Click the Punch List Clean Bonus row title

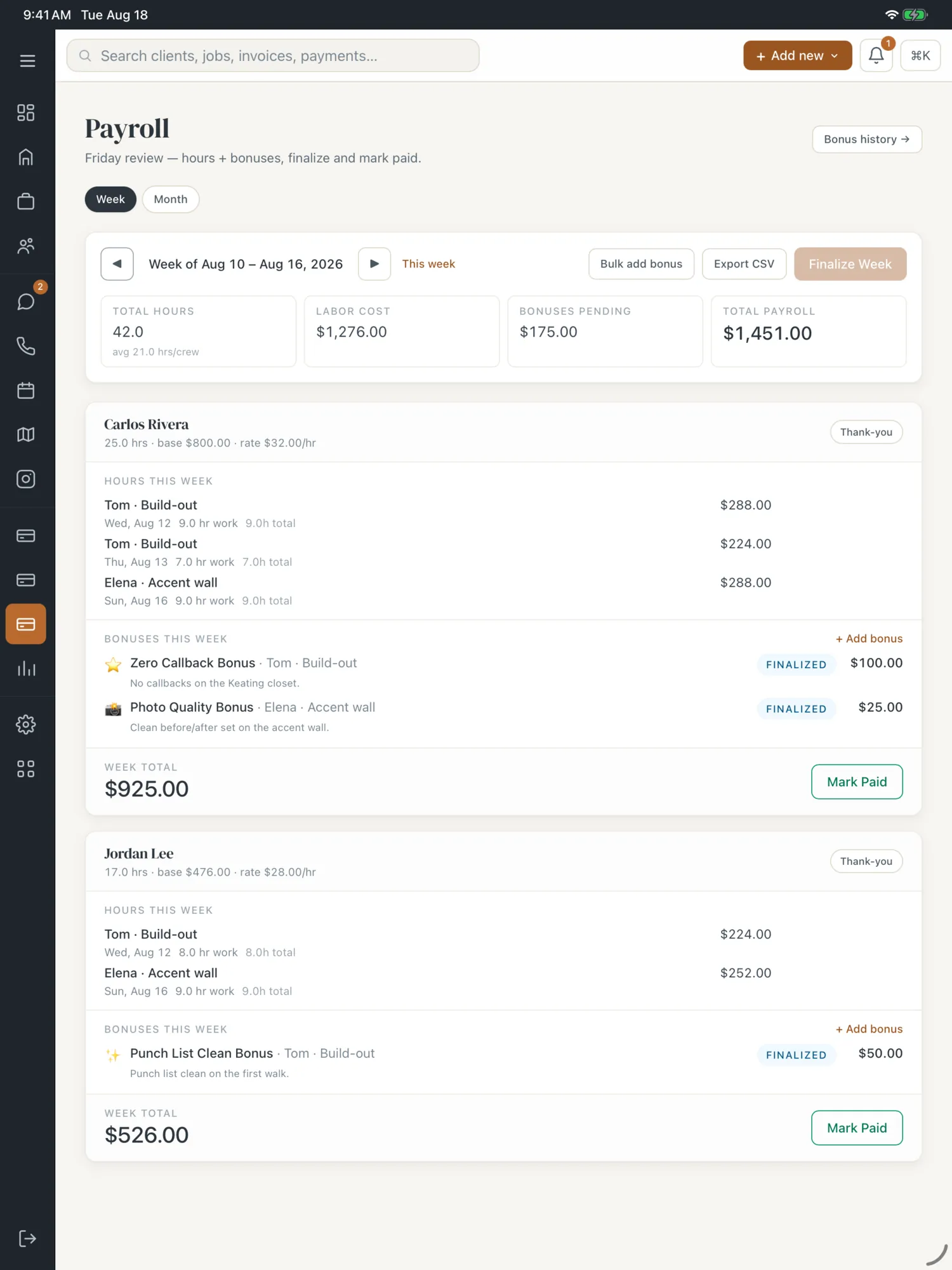click(202, 1053)
